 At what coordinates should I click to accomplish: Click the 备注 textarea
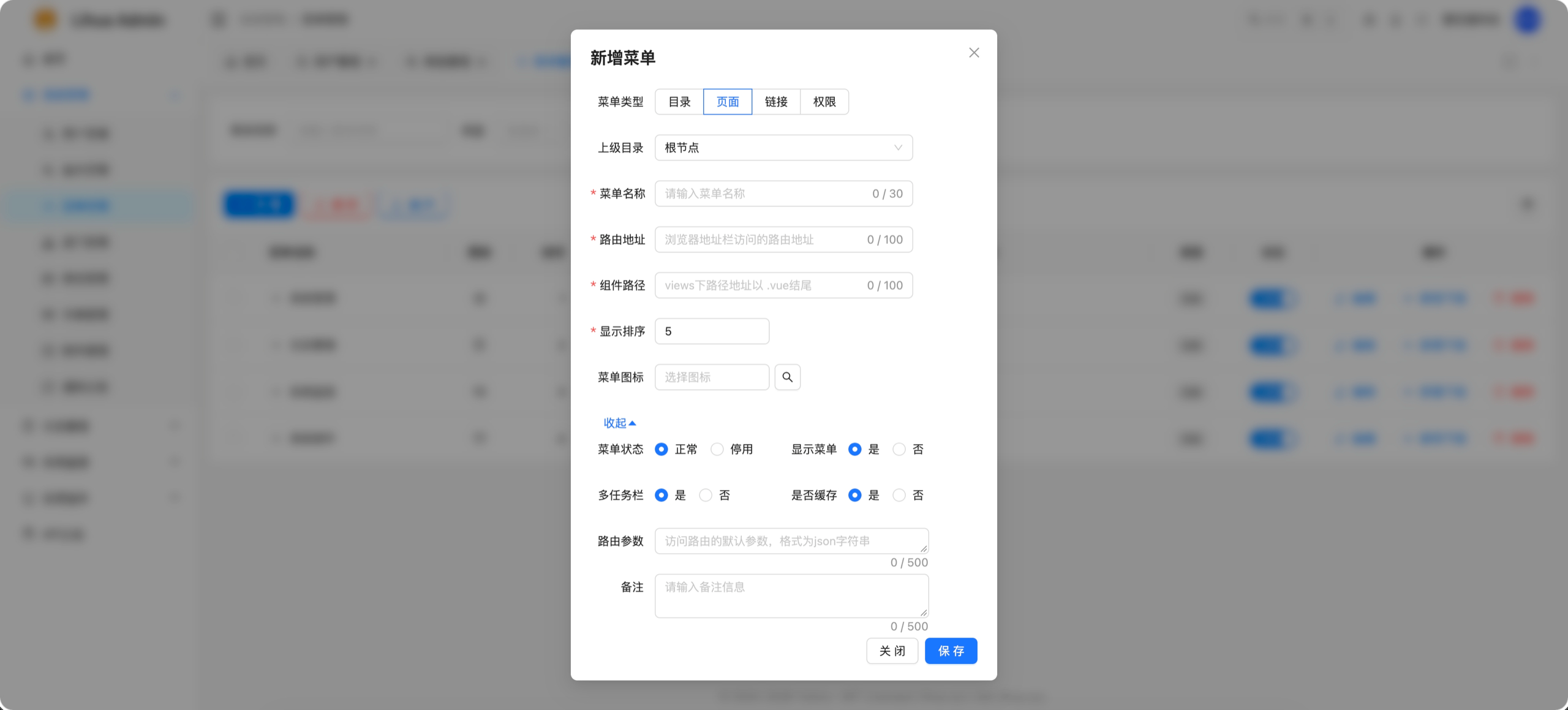792,596
